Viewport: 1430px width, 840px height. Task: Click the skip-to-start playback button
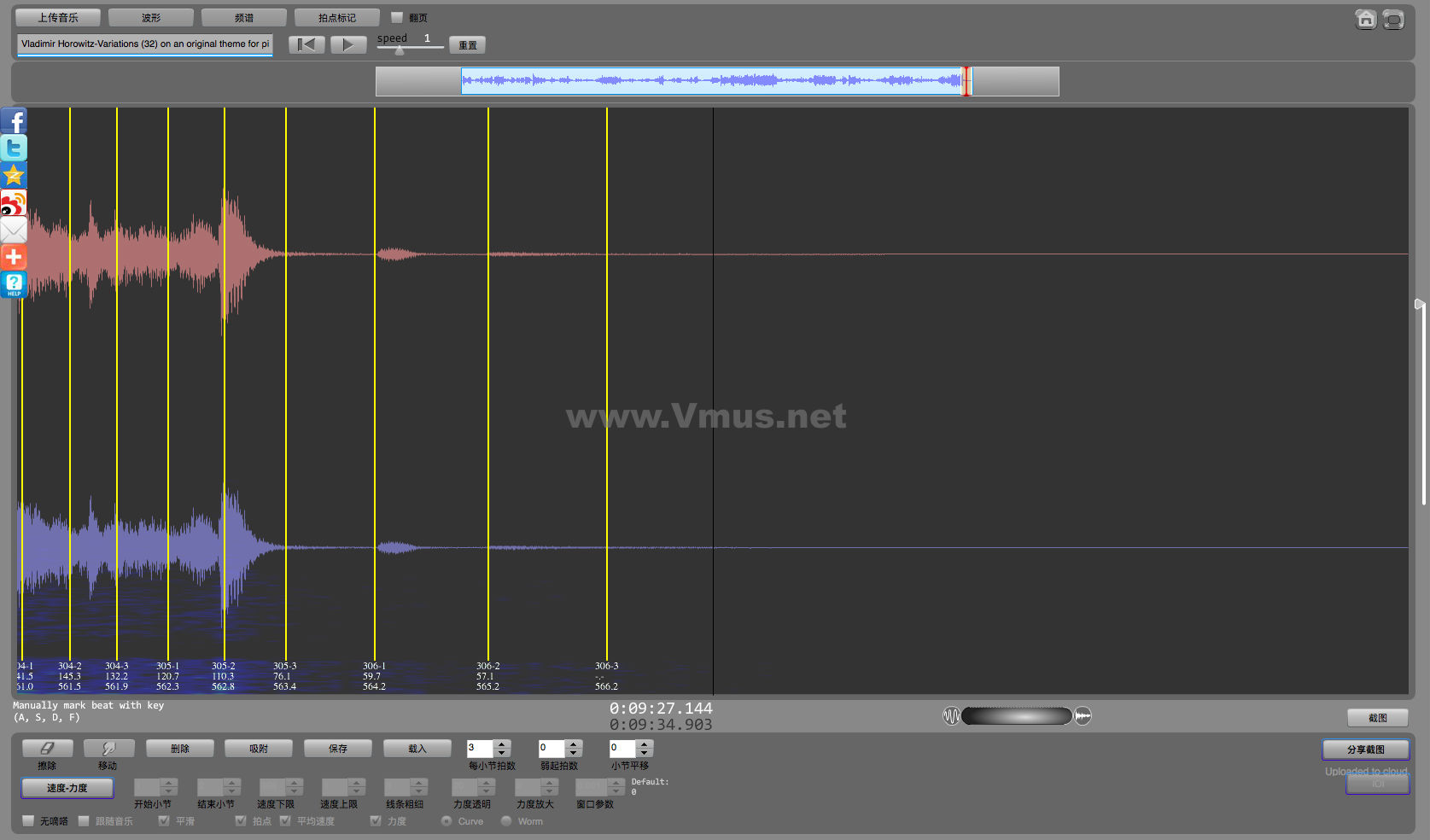(306, 44)
